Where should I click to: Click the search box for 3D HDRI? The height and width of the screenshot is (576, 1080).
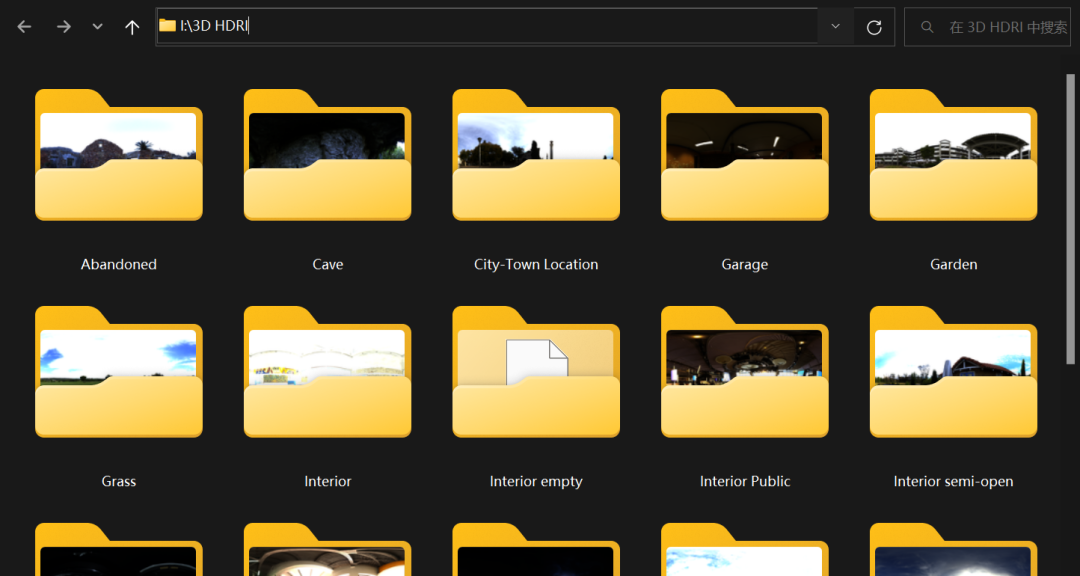point(988,27)
